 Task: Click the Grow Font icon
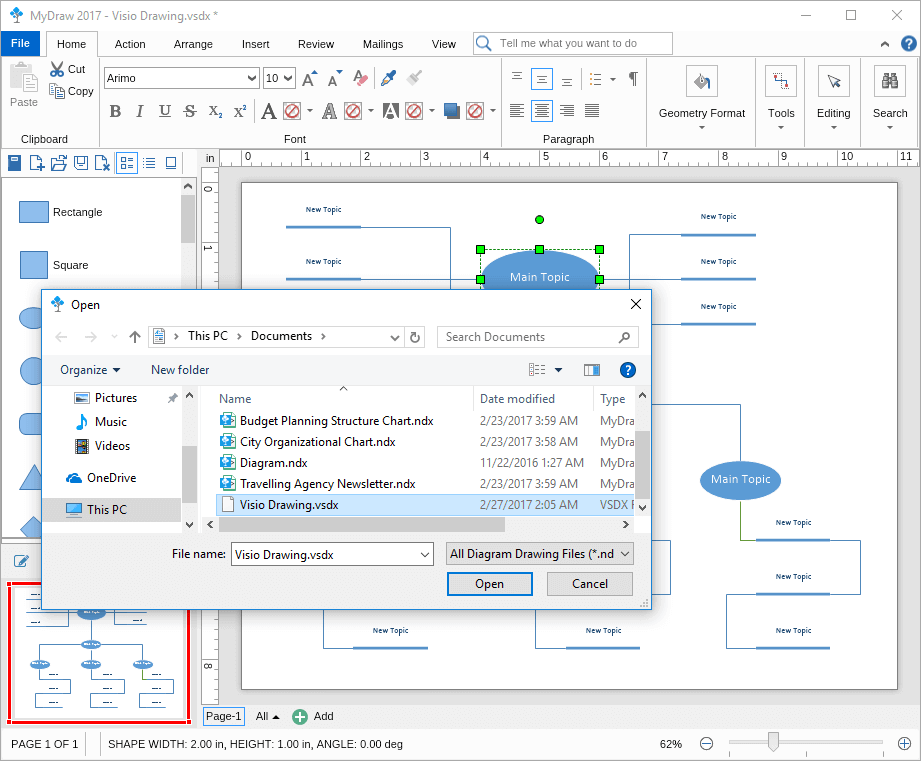(x=310, y=78)
